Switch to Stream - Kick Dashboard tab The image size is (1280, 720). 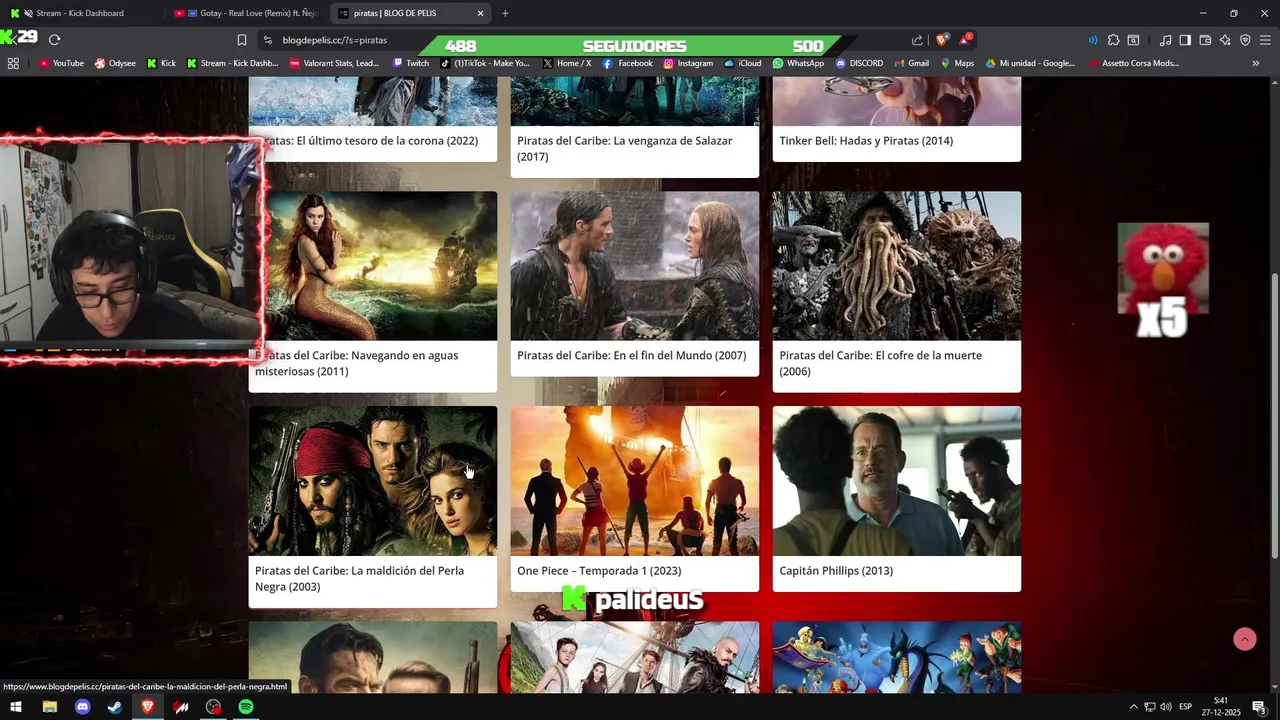click(x=80, y=13)
